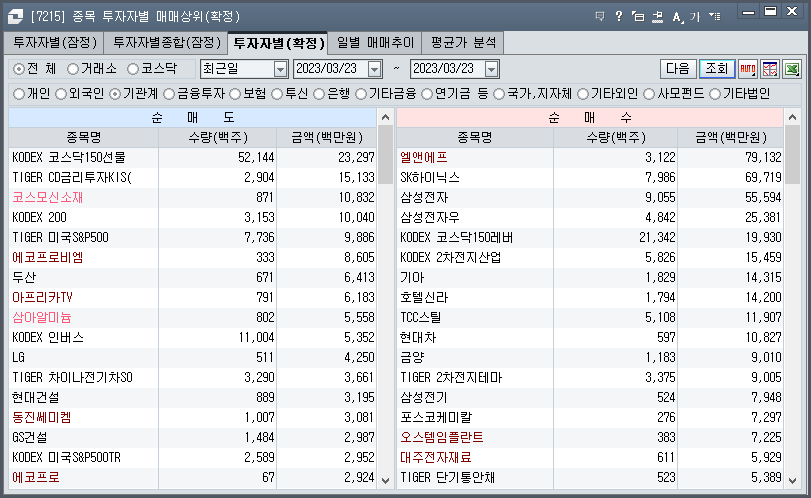Open the chart grid icon next to AUTO
The height and width of the screenshot is (498, 811).
[x=770, y=69]
